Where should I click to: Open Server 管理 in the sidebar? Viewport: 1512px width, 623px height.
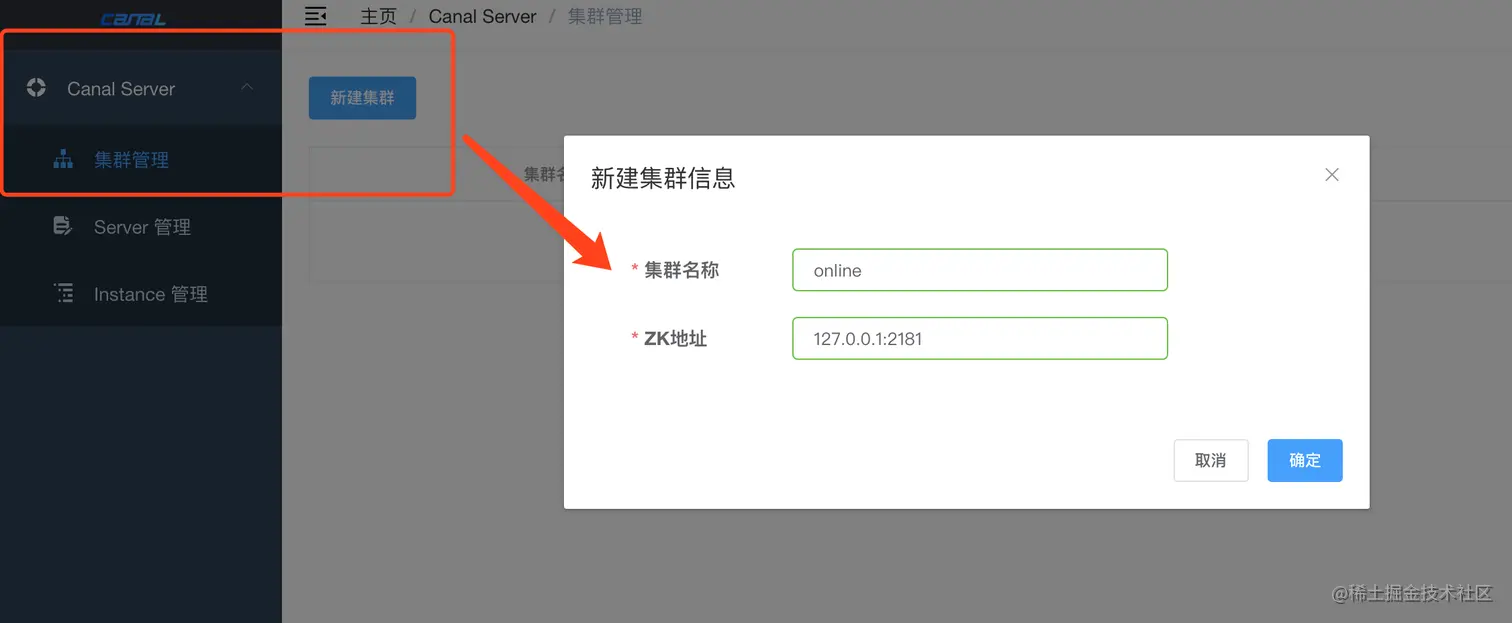(141, 227)
